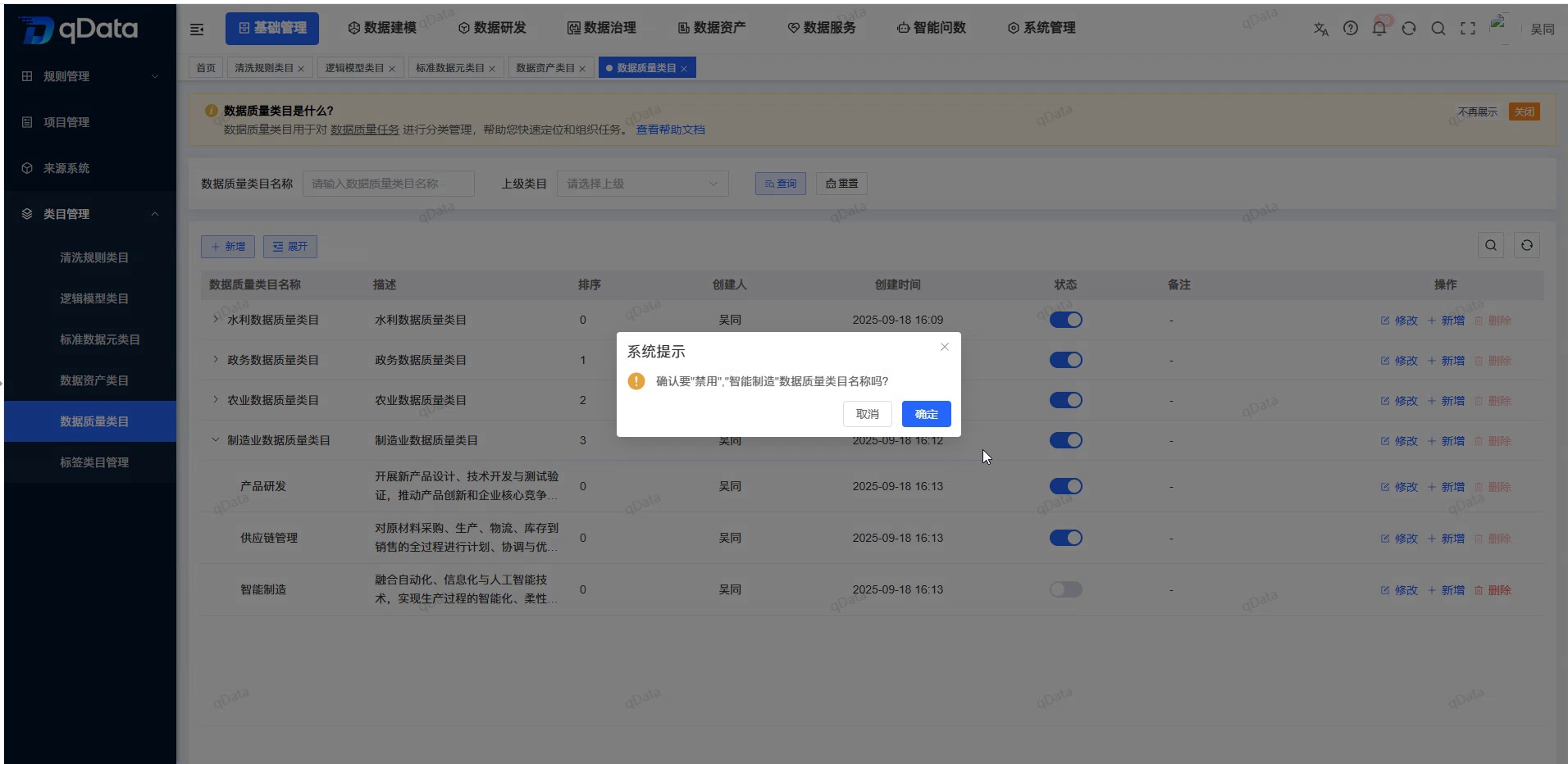The width and height of the screenshot is (1568, 764).
Task: Close the 标准数据元类目 tab
Action: [x=492, y=69]
